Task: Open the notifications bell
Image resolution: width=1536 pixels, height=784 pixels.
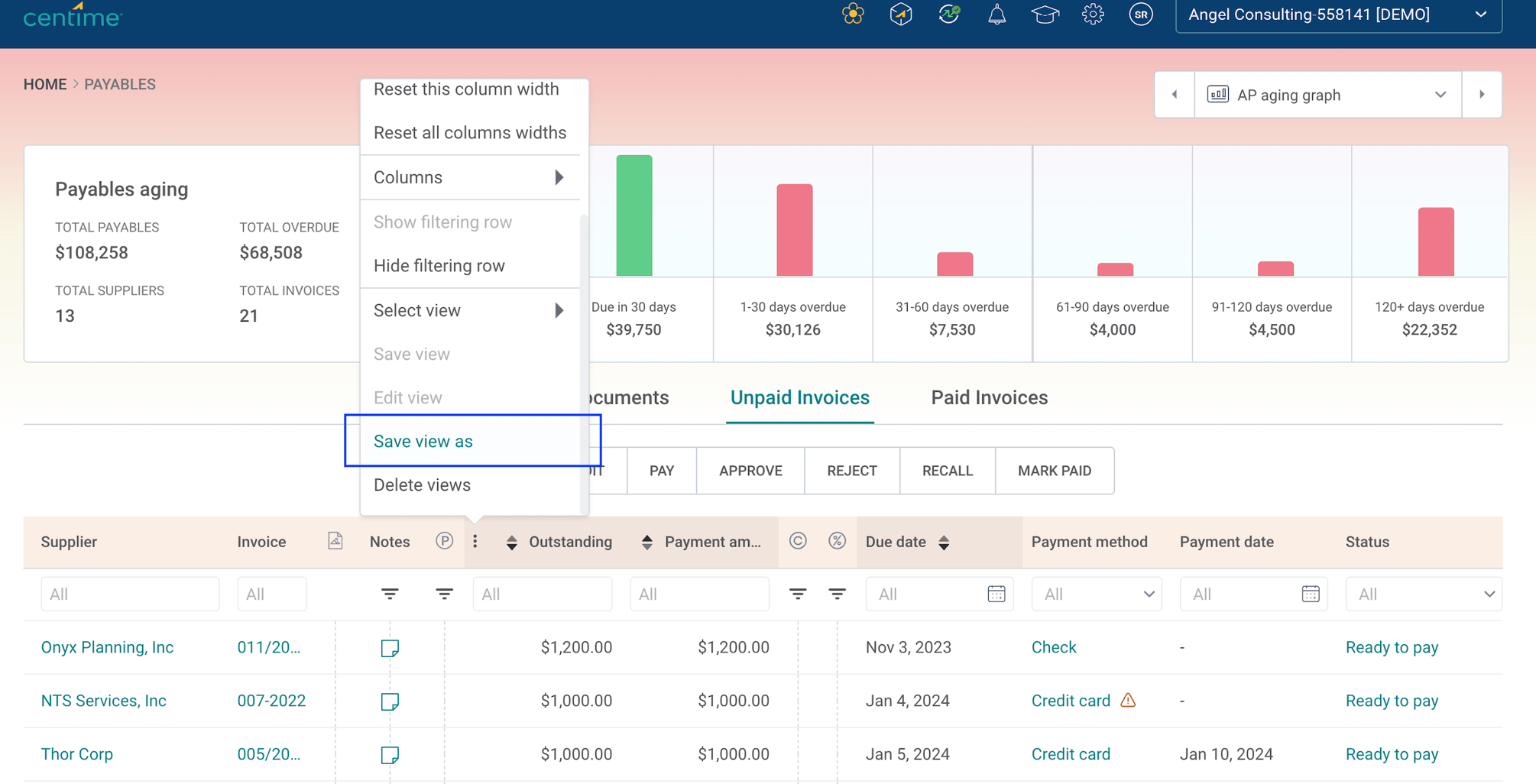Action: [x=996, y=14]
